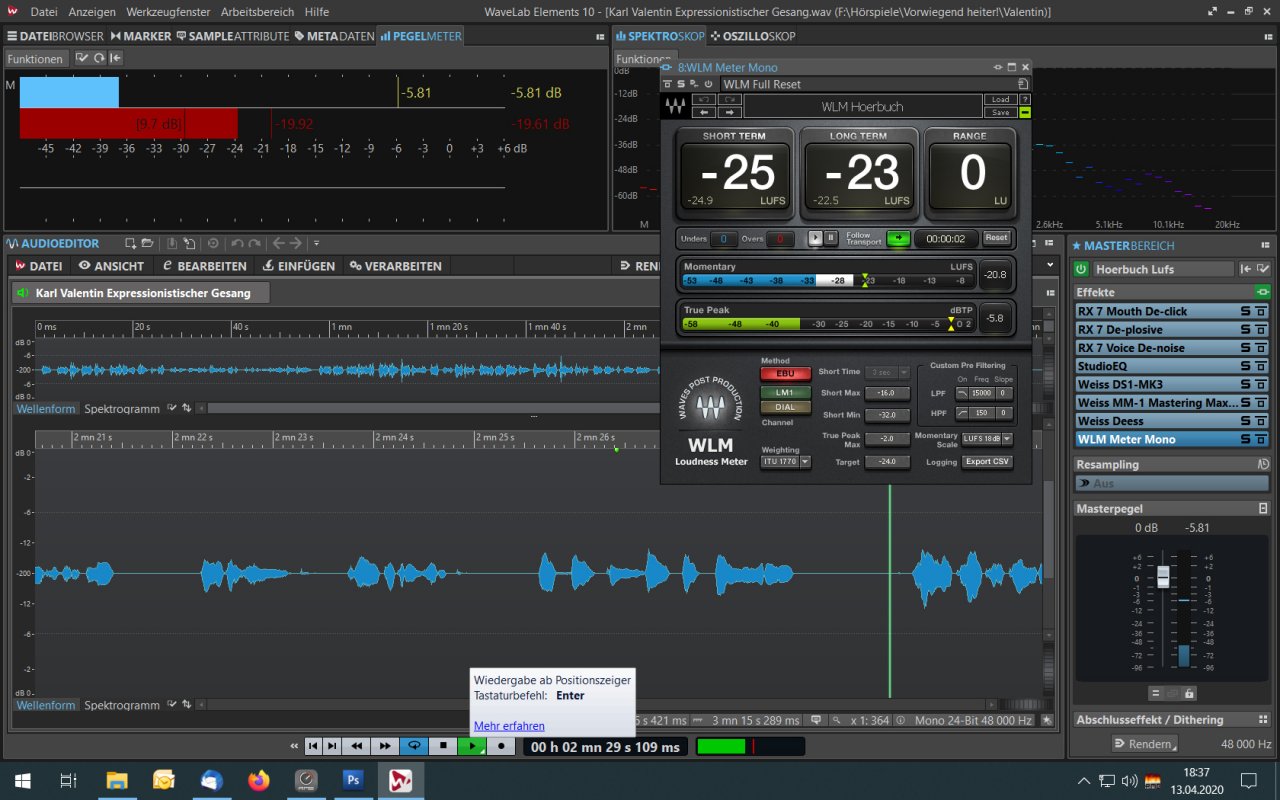The height and width of the screenshot is (800, 1280).
Task: Click the Record button in transport bar
Action: tap(501, 746)
